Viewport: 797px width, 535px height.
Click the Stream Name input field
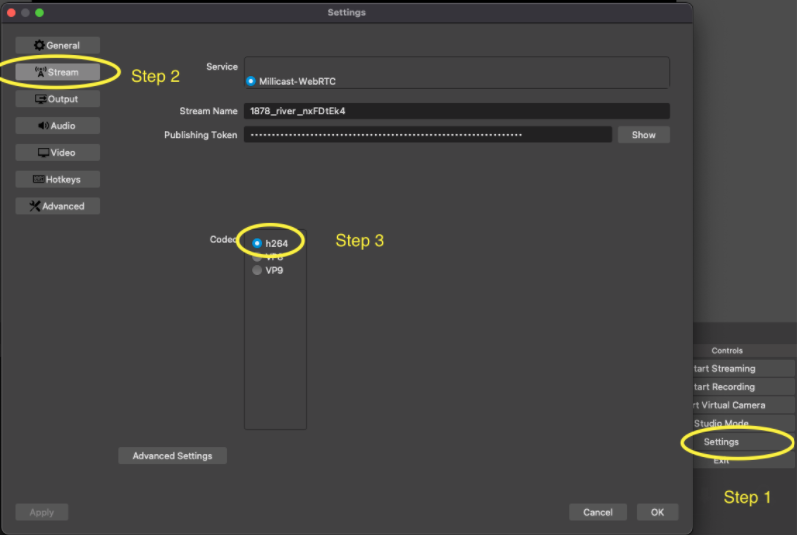[x=456, y=111]
